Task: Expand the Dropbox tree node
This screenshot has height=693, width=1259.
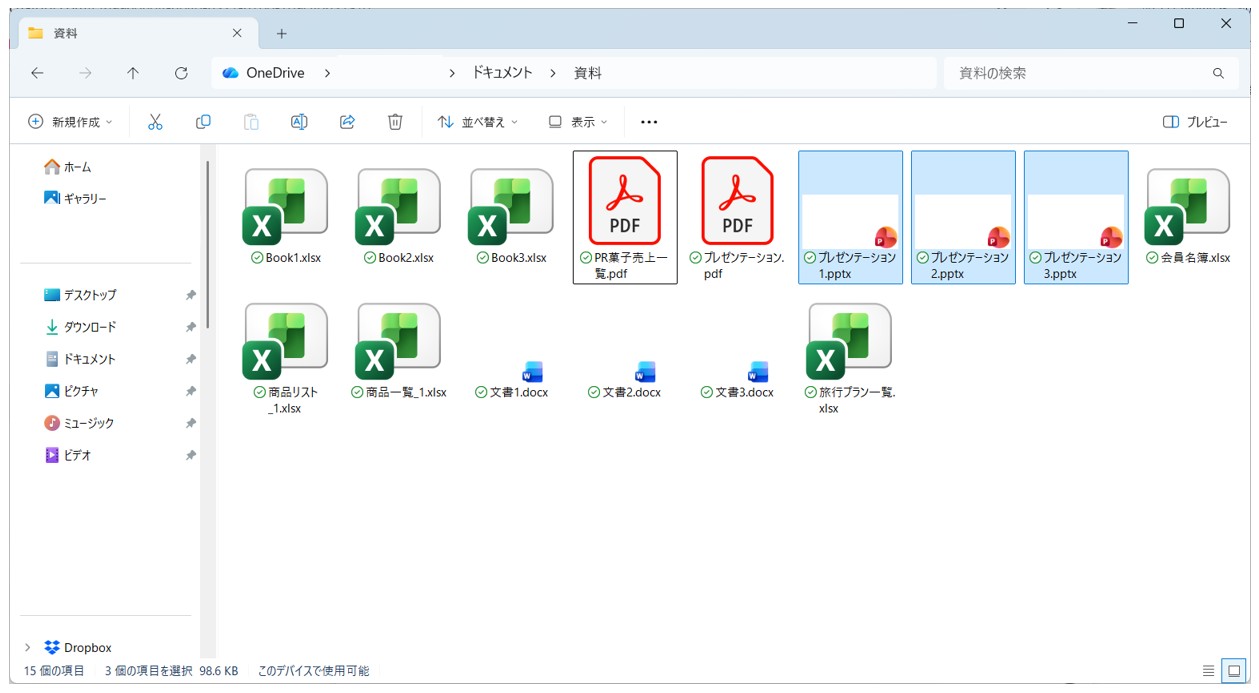Action: (28, 647)
